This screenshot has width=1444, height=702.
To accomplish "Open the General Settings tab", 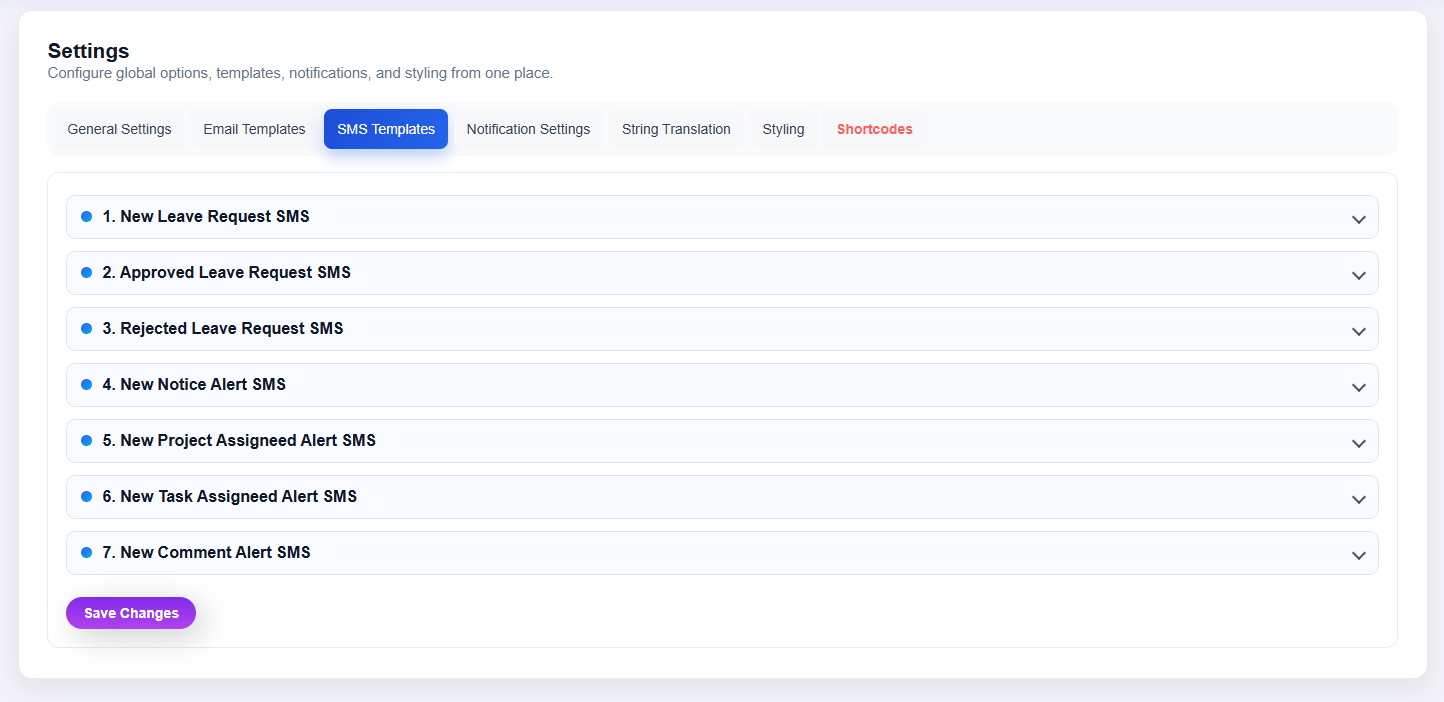I will [x=119, y=129].
